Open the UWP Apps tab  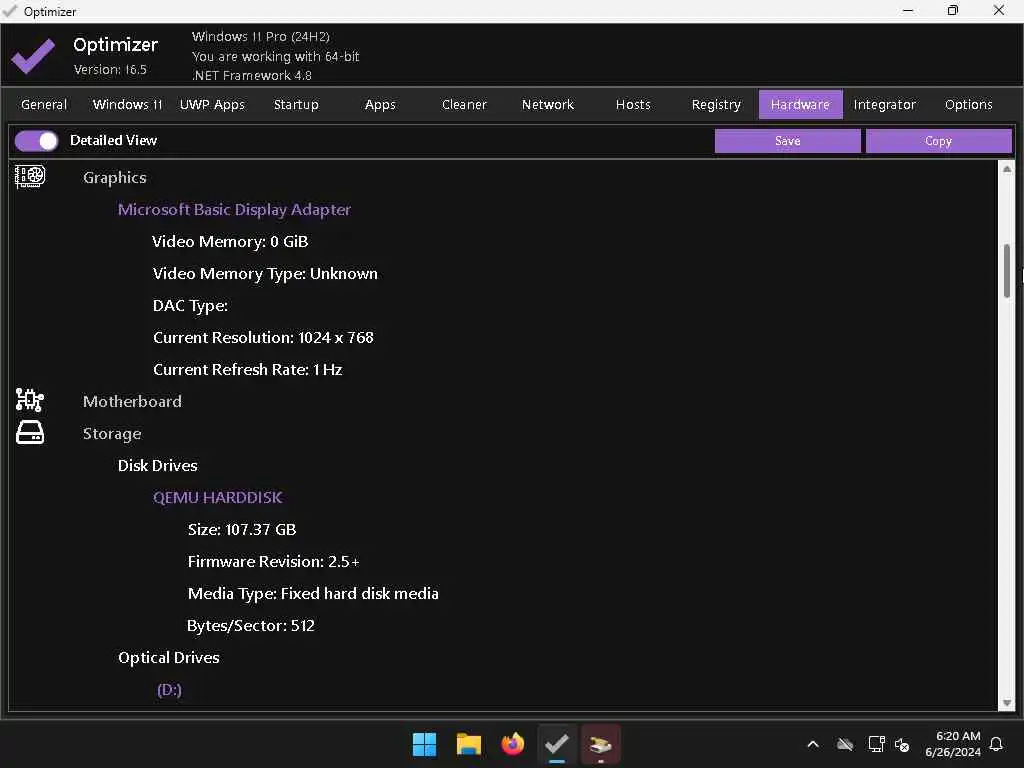click(212, 104)
